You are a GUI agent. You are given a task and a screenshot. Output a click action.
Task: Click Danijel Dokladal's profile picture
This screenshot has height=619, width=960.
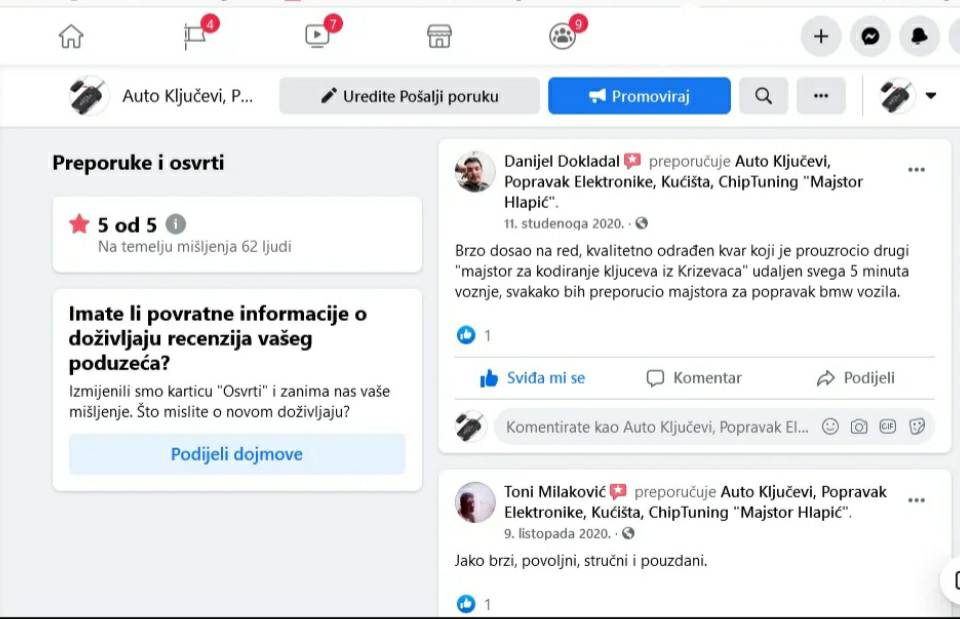[475, 172]
